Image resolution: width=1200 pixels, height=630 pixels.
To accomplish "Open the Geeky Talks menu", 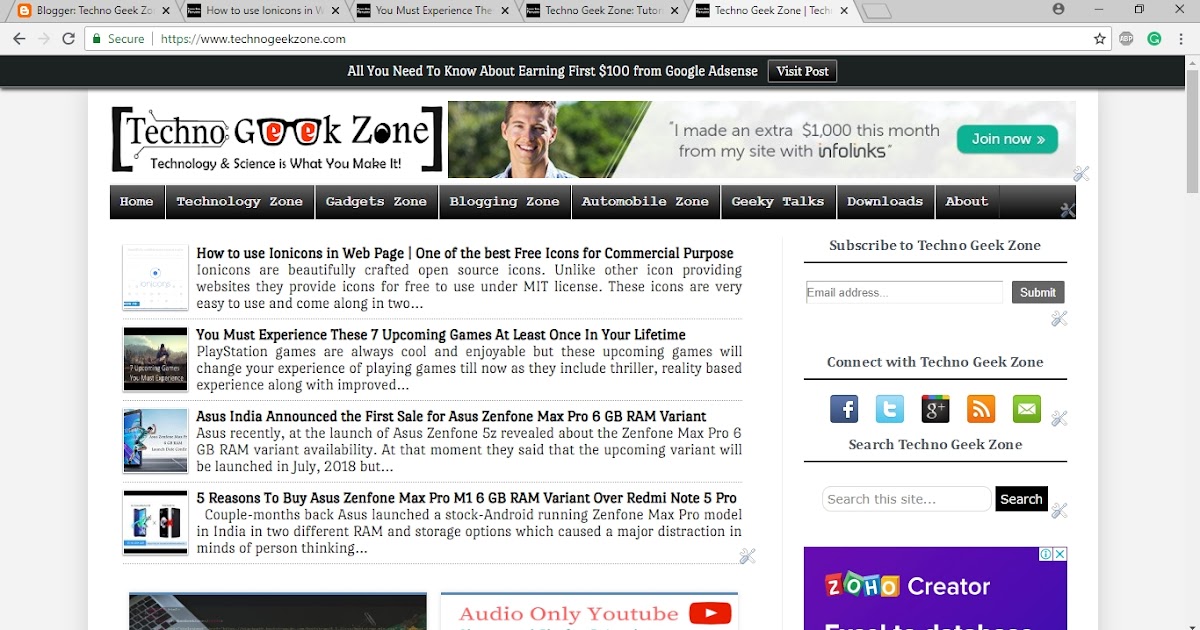I will click(x=778, y=202).
